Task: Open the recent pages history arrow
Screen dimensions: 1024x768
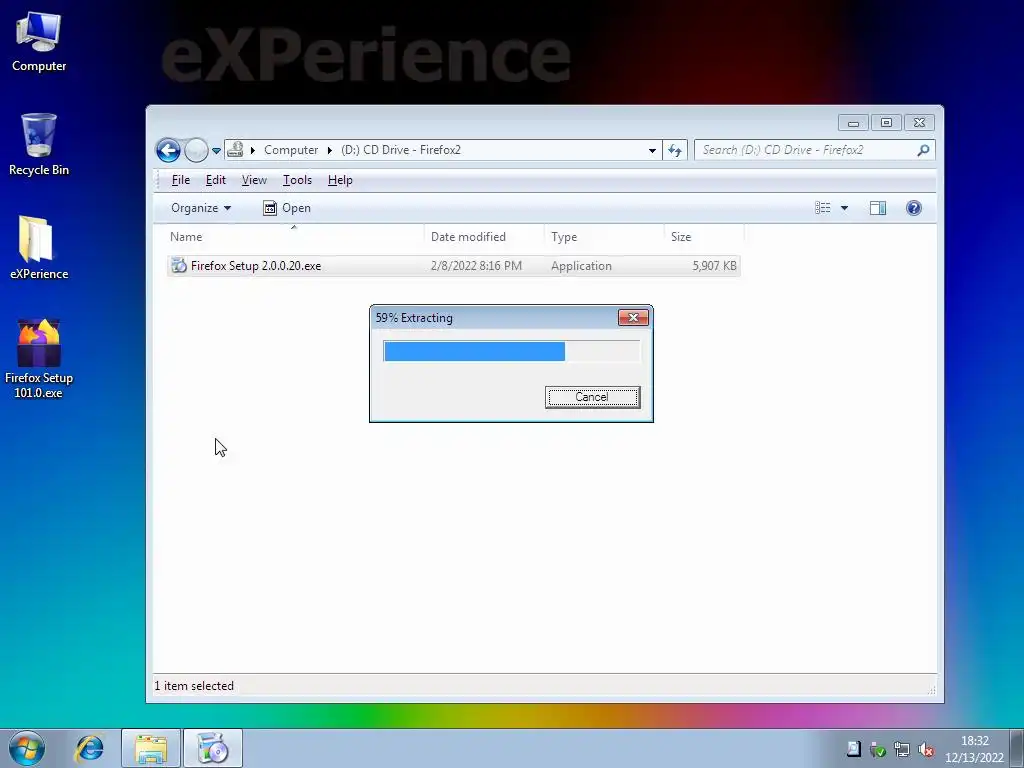Action: coord(216,151)
